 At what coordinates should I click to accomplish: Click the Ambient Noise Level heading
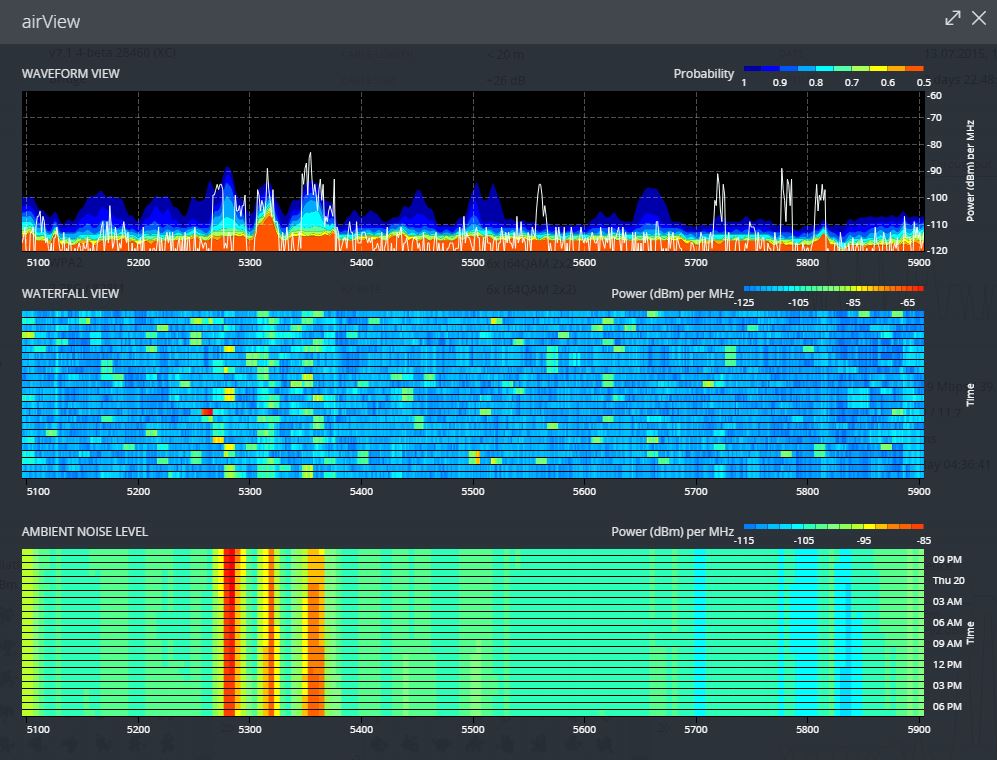tap(85, 532)
